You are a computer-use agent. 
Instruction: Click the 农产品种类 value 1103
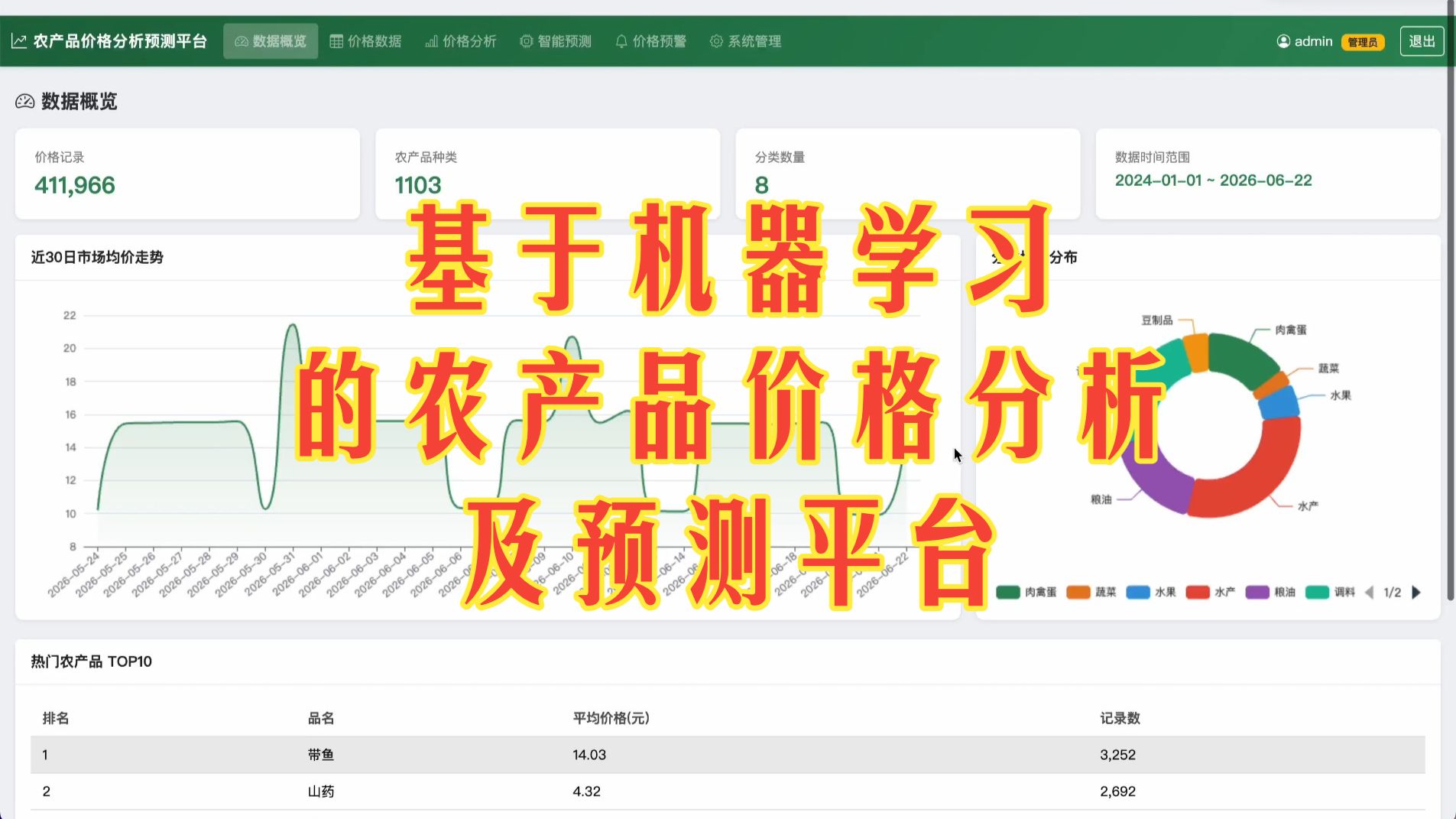pos(418,185)
